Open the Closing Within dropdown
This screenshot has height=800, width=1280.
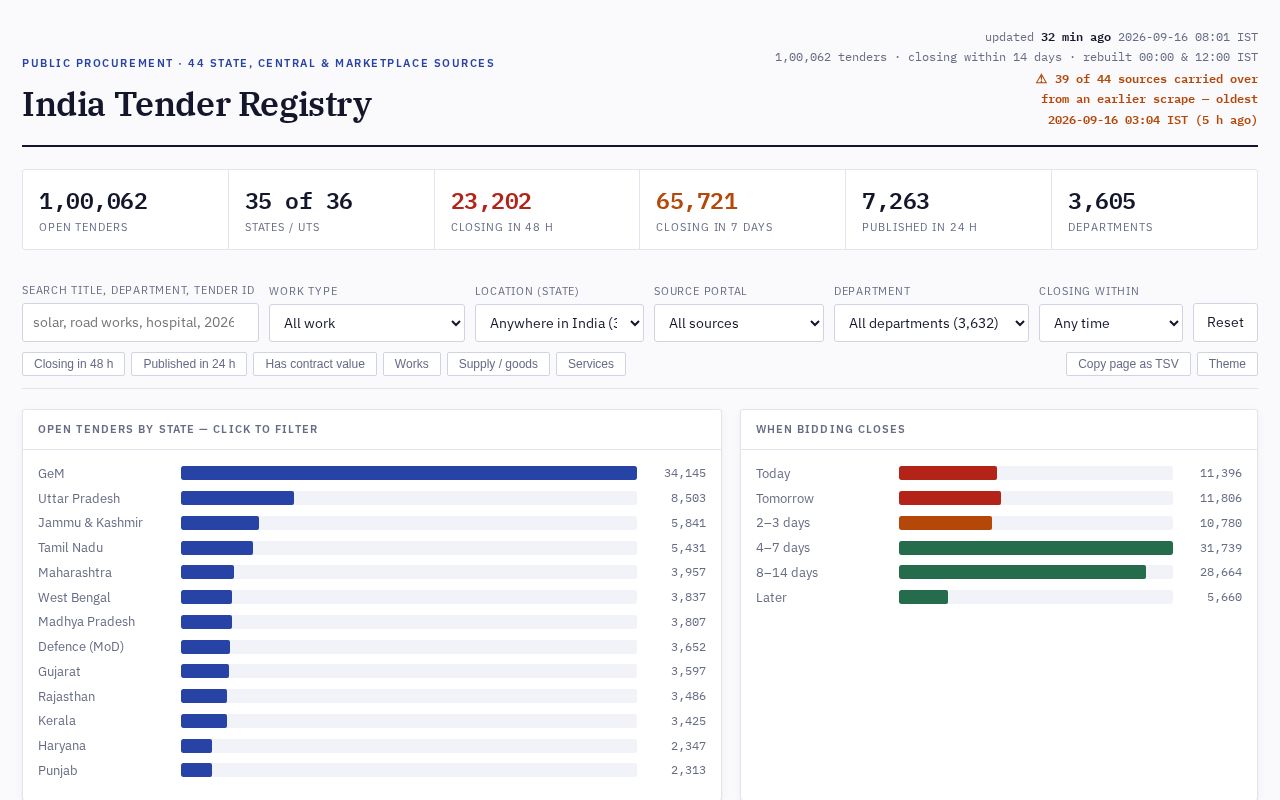click(x=1111, y=323)
